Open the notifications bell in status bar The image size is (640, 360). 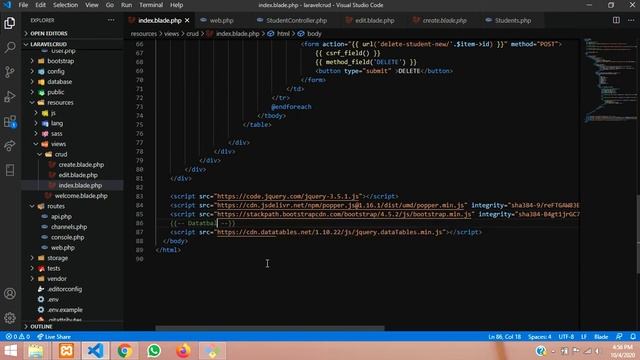coord(633,337)
